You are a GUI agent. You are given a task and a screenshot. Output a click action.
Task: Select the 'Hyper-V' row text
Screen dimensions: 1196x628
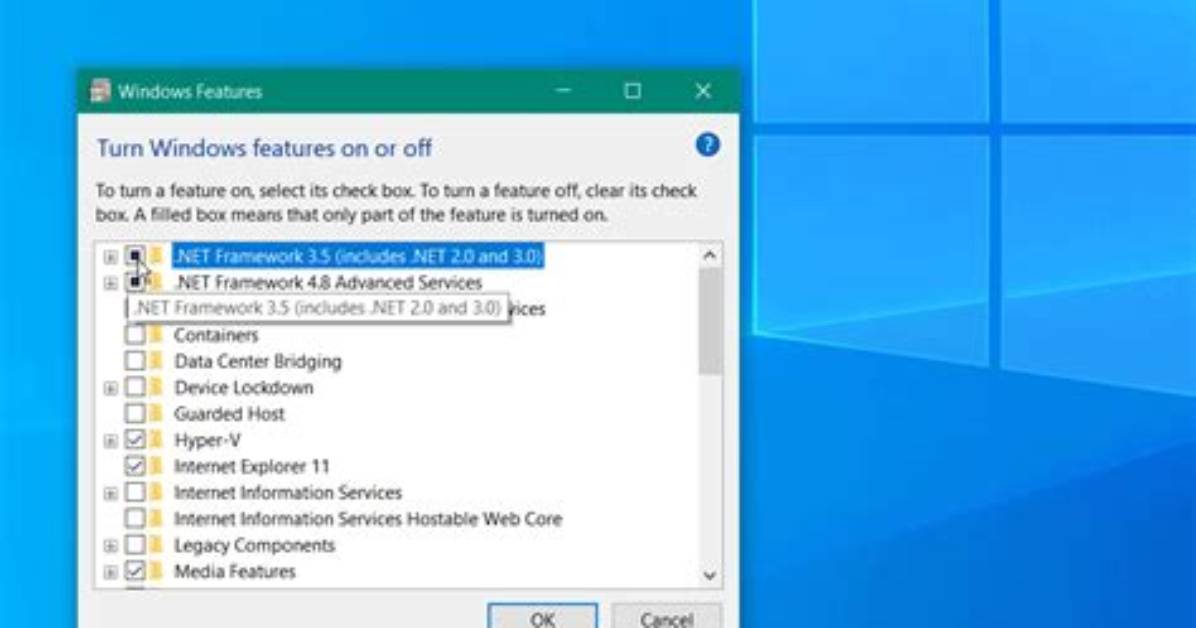207,440
